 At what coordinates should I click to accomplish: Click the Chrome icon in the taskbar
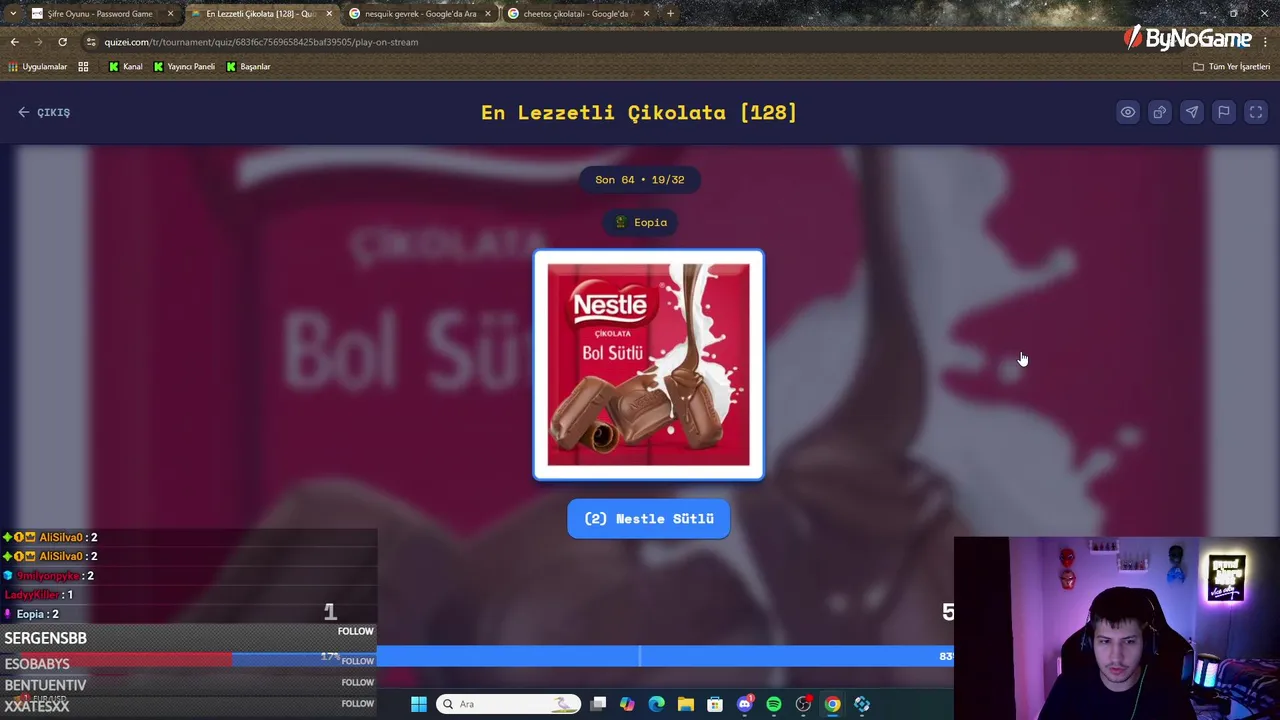(832, 704)
